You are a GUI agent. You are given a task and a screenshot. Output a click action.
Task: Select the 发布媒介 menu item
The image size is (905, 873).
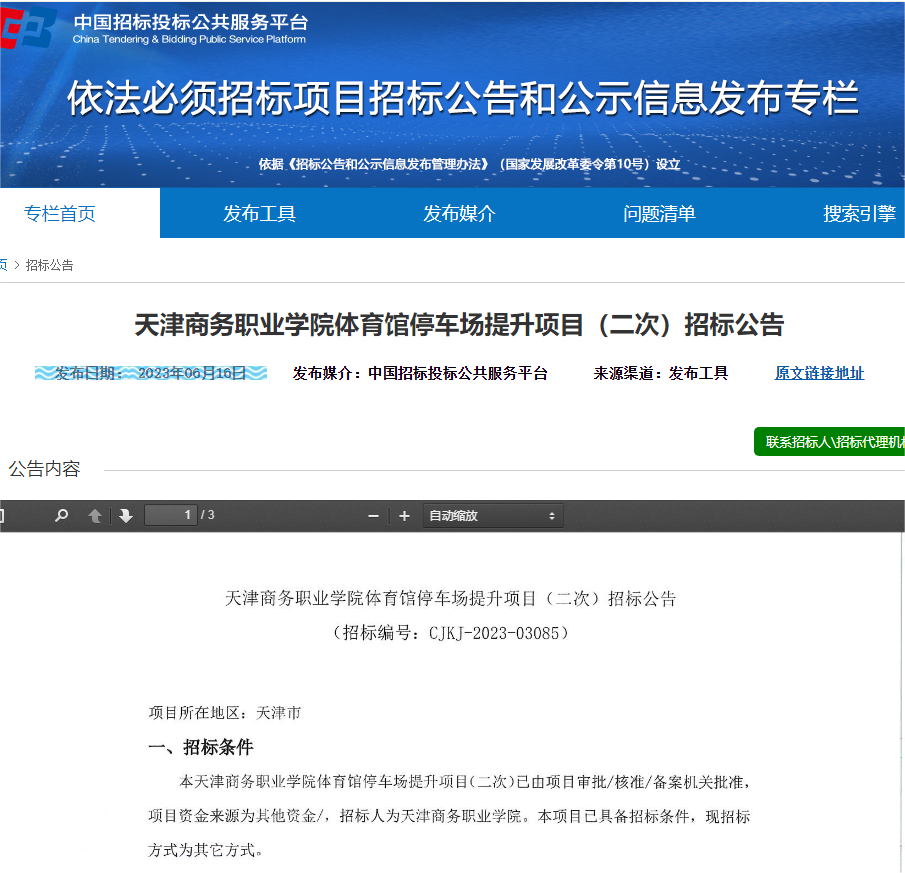click(x=459, y=213)
